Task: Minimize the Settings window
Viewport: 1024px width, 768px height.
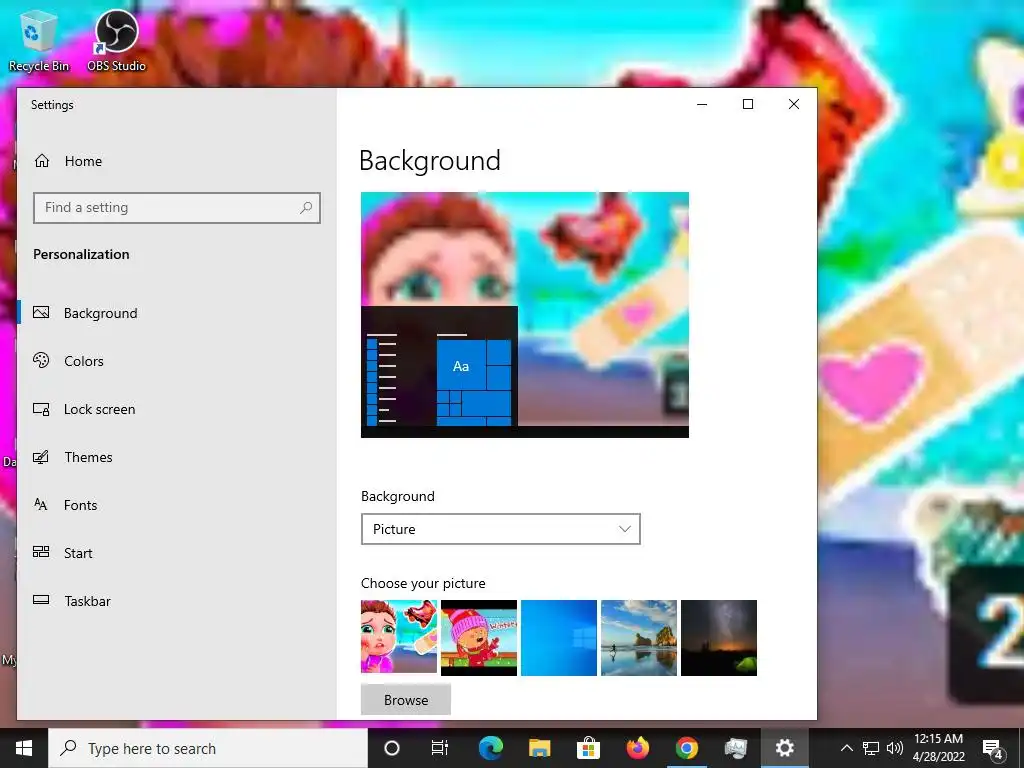Action: click(702, 104)
